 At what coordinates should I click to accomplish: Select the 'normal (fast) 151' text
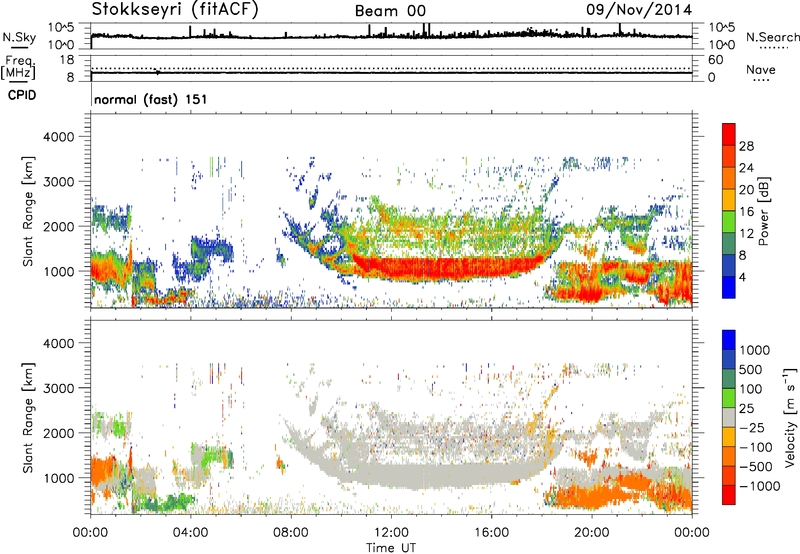[x=151, y=99]
